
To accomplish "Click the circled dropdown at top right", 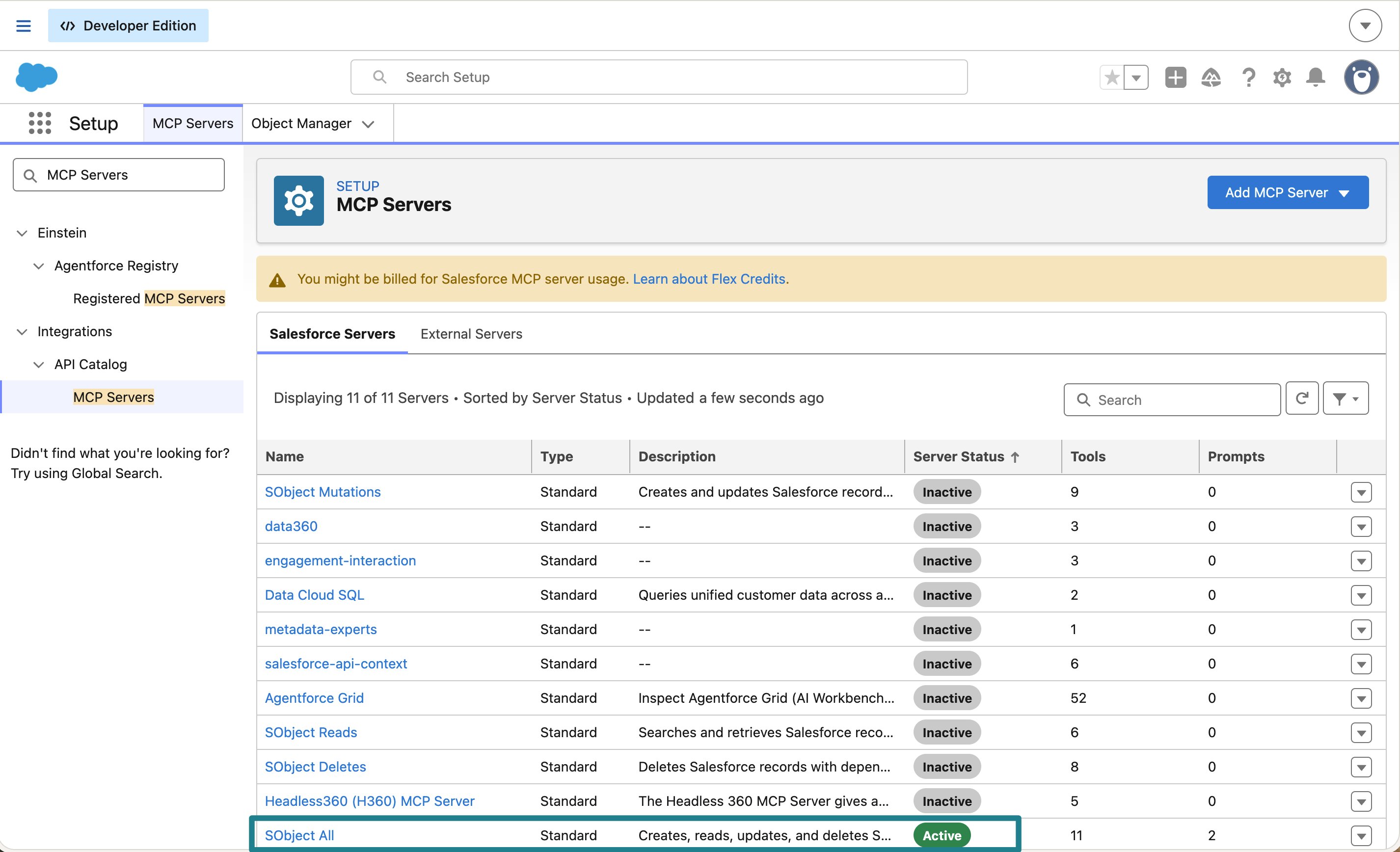I will [1365, 26].
